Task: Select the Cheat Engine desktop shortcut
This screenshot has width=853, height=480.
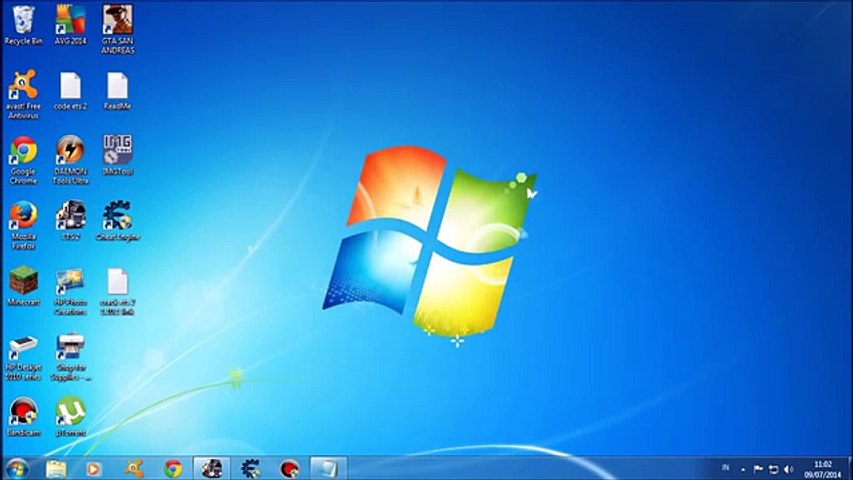Action: pos(118,221)
